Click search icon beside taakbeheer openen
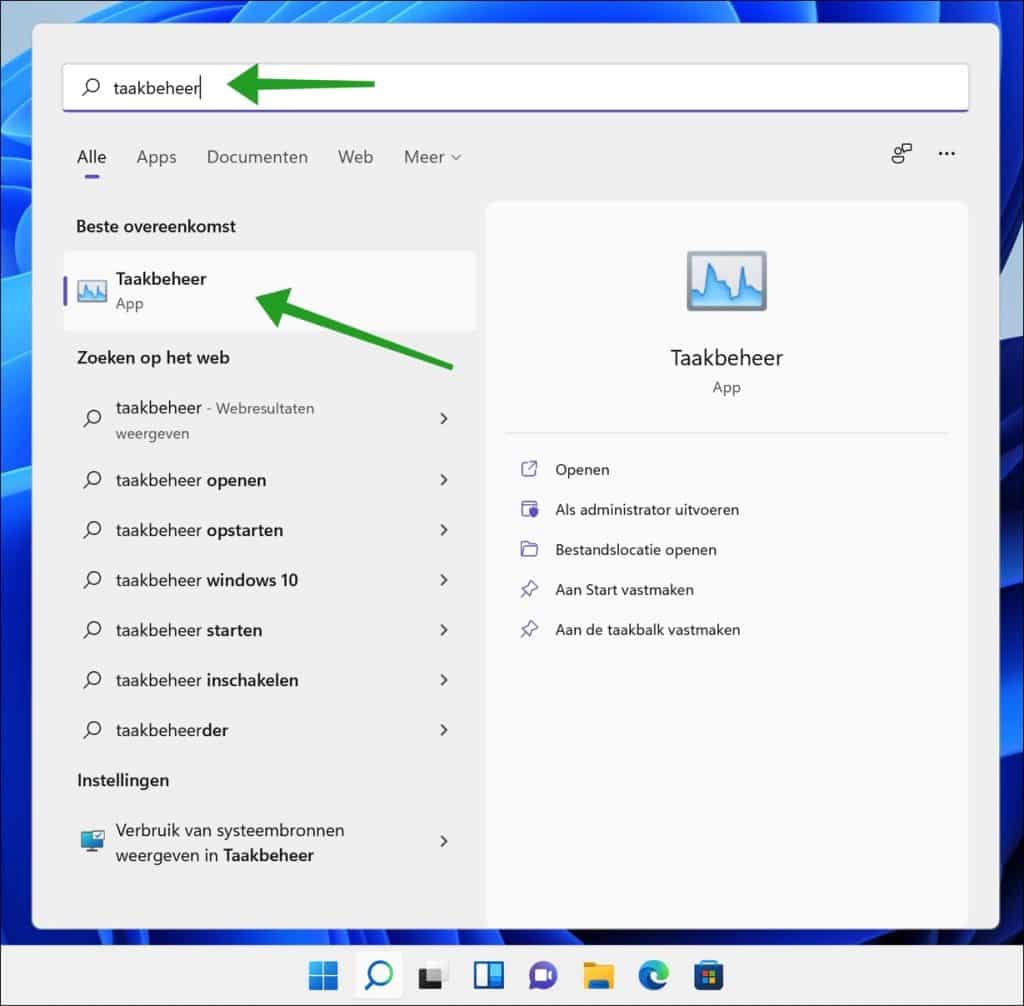Viewport: 1024px width, 1006px height. (x=92, y=479)
